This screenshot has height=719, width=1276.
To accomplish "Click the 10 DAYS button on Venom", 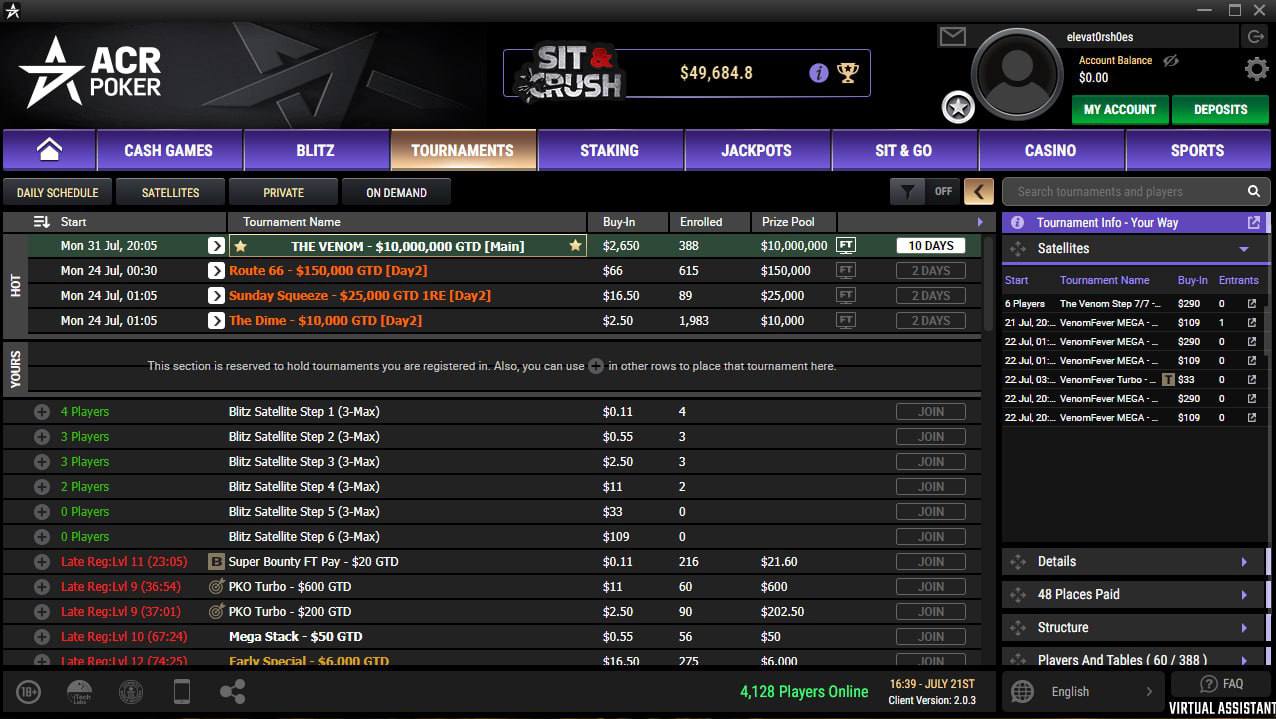I will tap(931, 246).
